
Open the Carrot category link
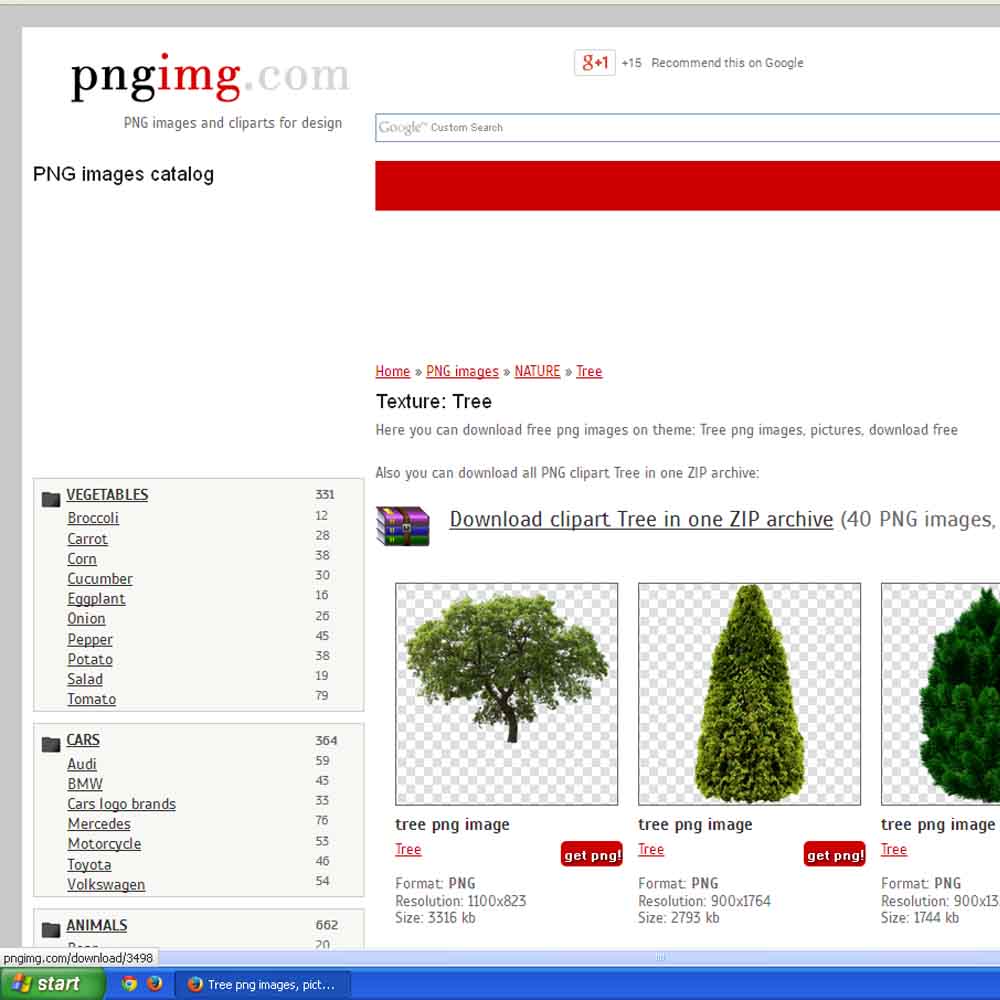[x=87, y=539]
